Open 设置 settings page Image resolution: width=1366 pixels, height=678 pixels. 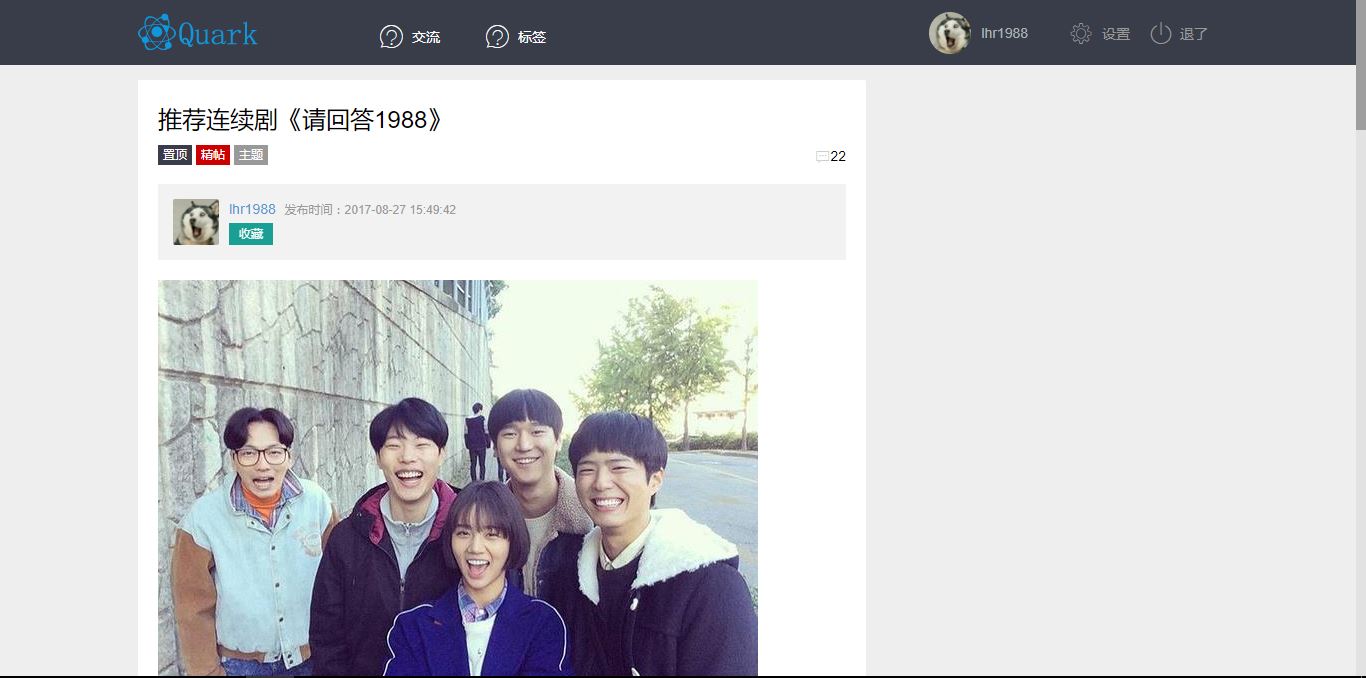1116,34
